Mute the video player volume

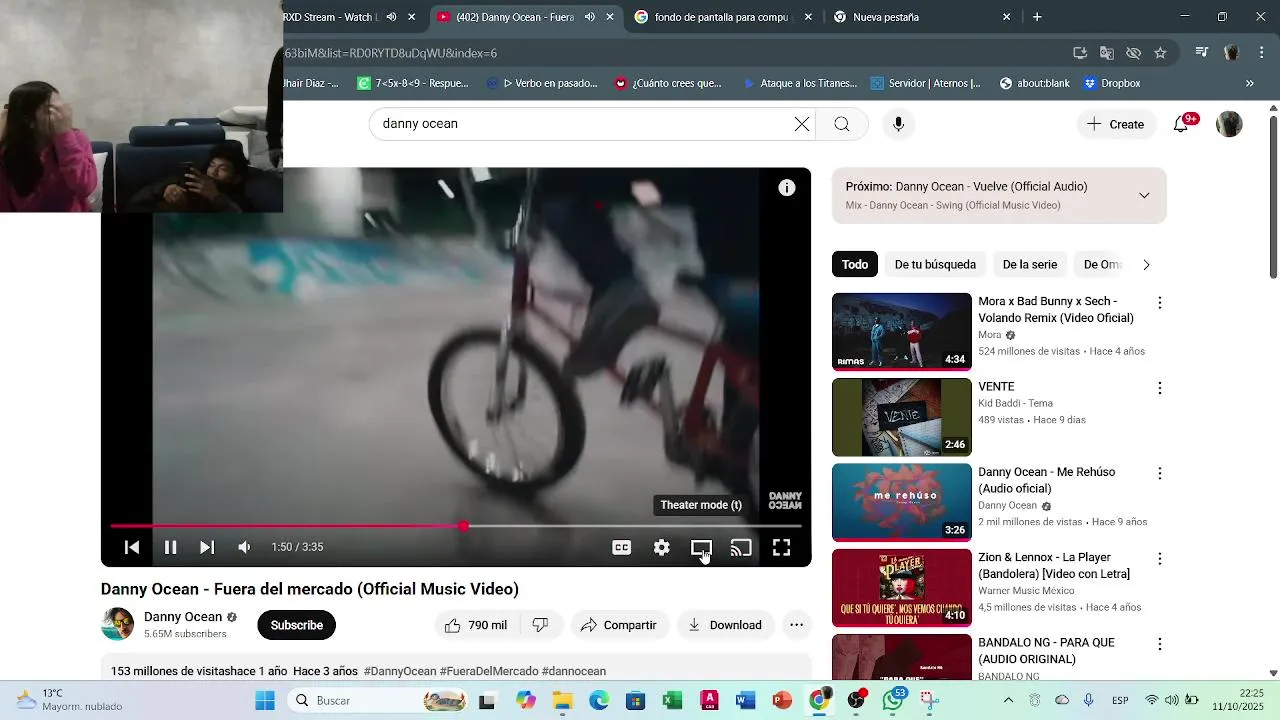point(244,547)
